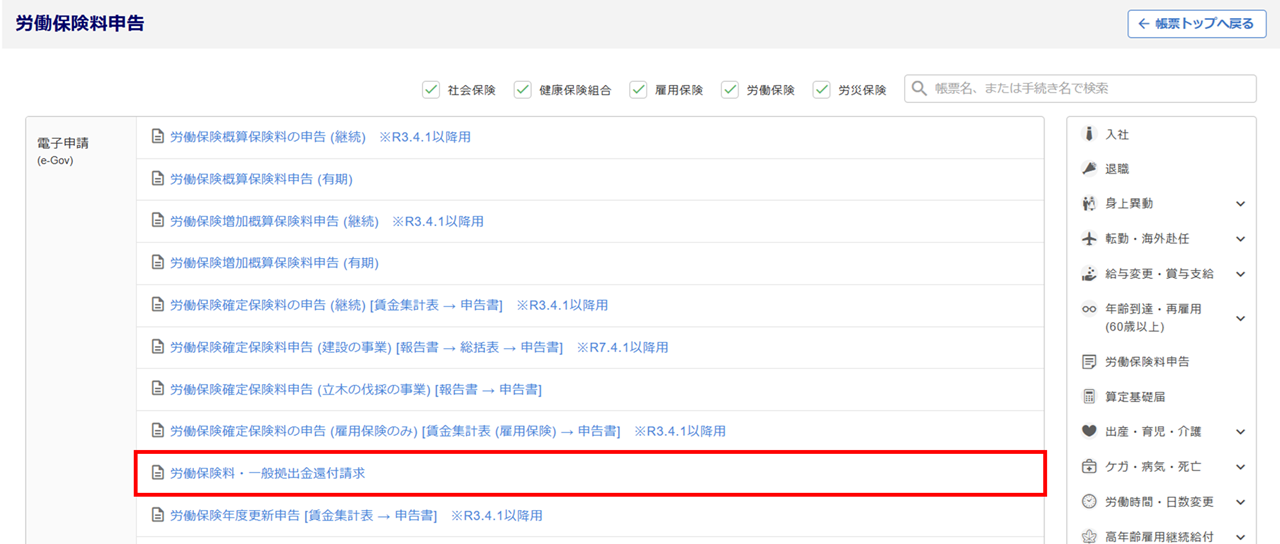Click the magnifier icon in search box
This screenshot has width=1280, height=544.
click(920, 89)
